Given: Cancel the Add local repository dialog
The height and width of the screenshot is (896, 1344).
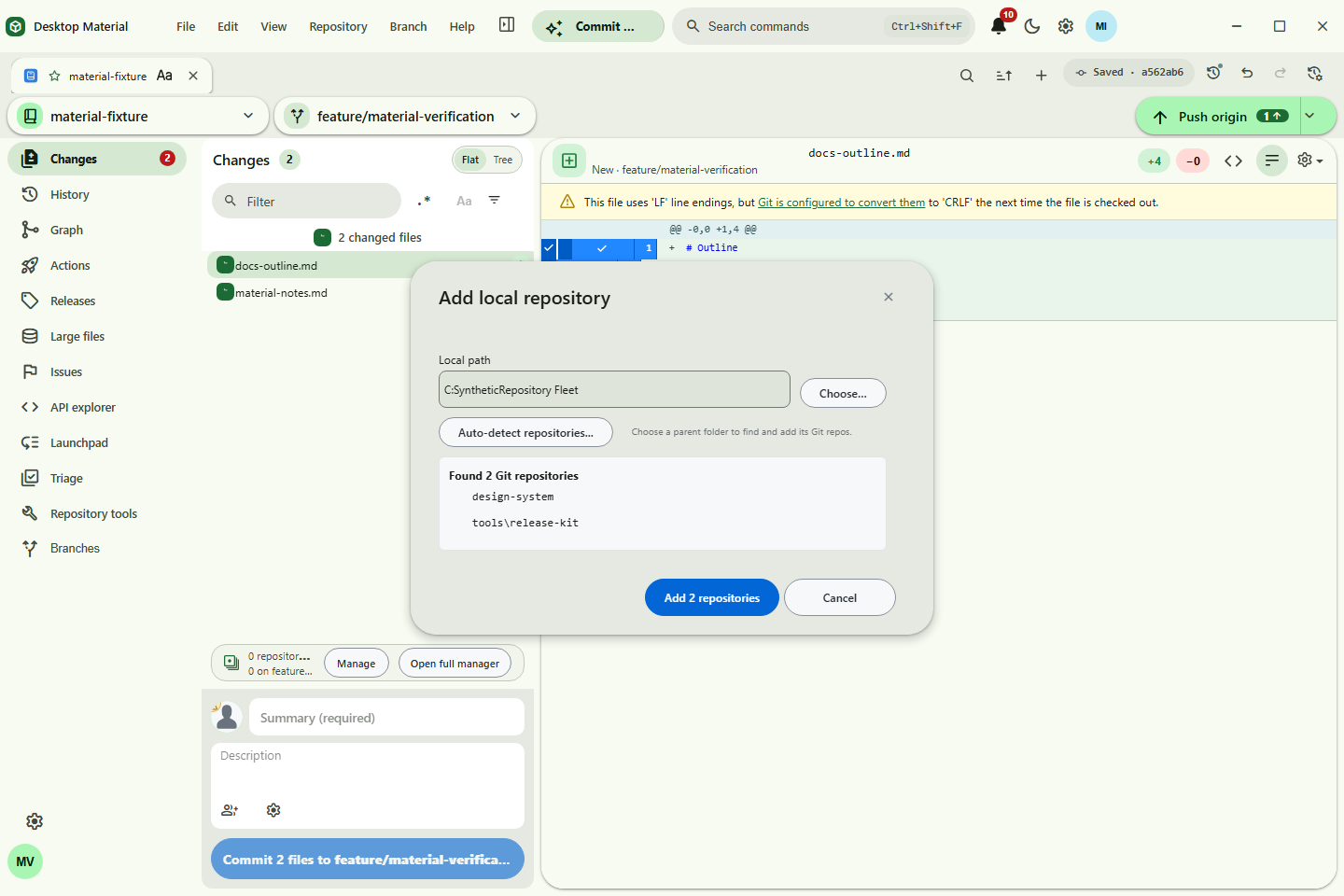Looking at the screenshot, I should point(840,597).
